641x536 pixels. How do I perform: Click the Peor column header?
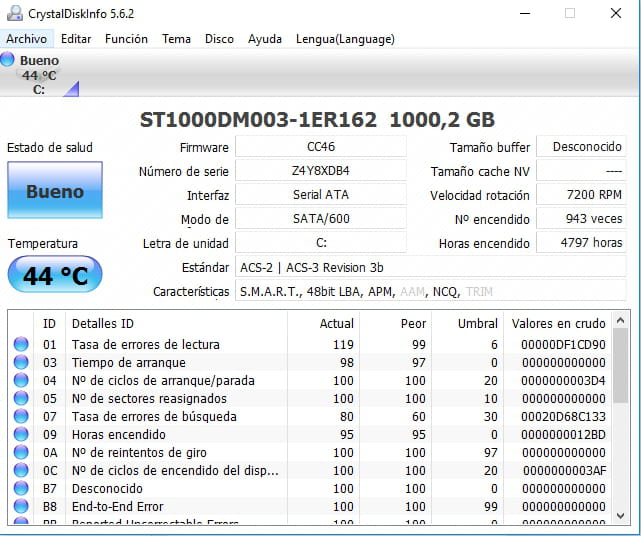pos(395,323)
